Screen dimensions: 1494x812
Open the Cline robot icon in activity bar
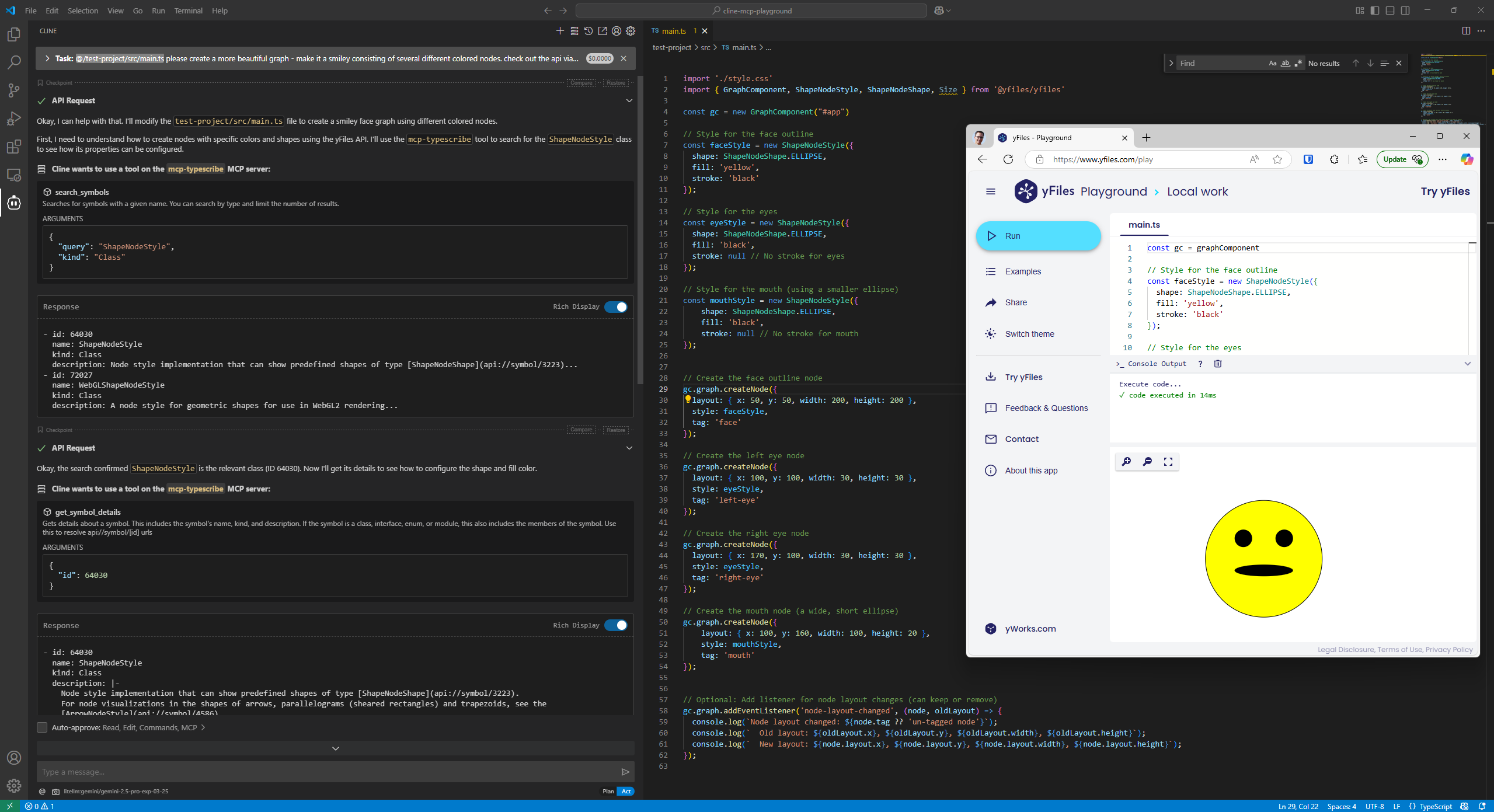[14, 203]
